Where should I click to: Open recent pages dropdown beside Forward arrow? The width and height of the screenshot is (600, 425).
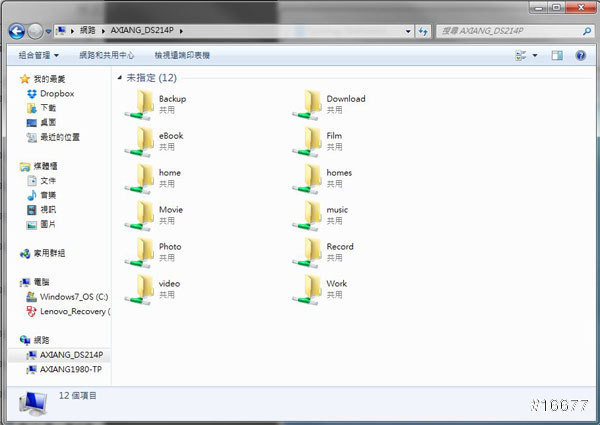point(48,31)
